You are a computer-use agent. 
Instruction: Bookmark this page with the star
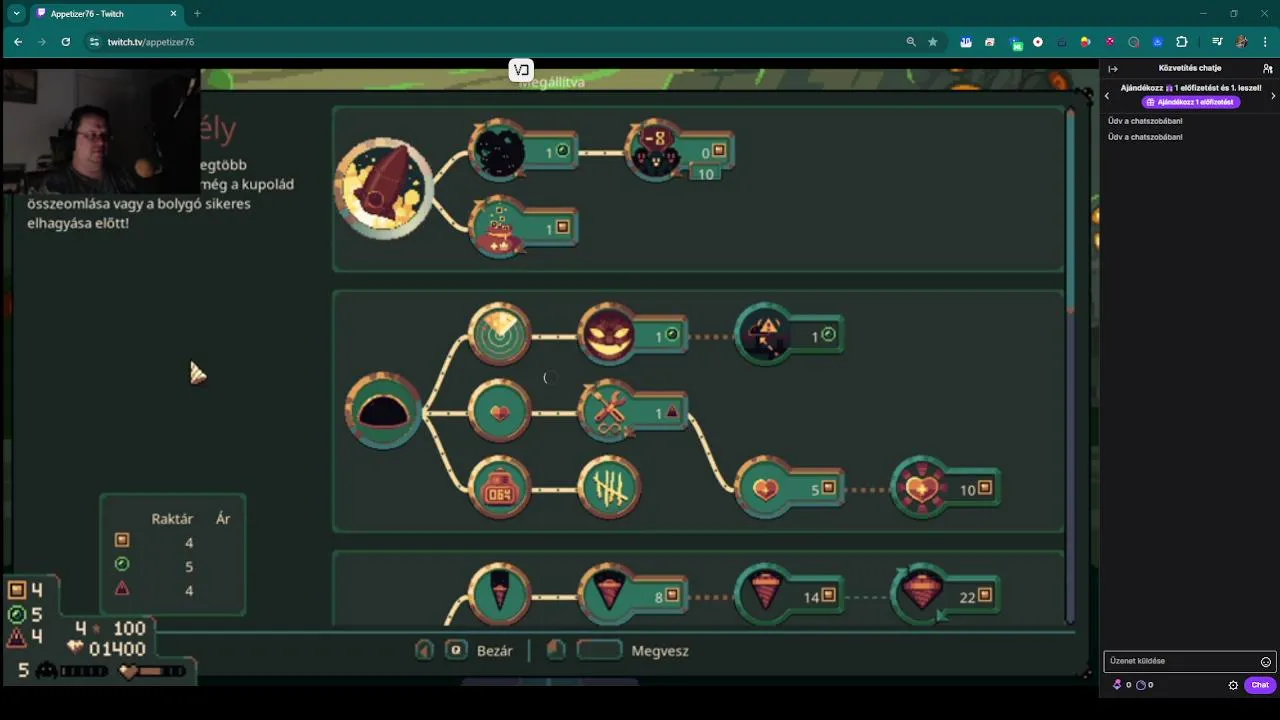coord(933,42)
